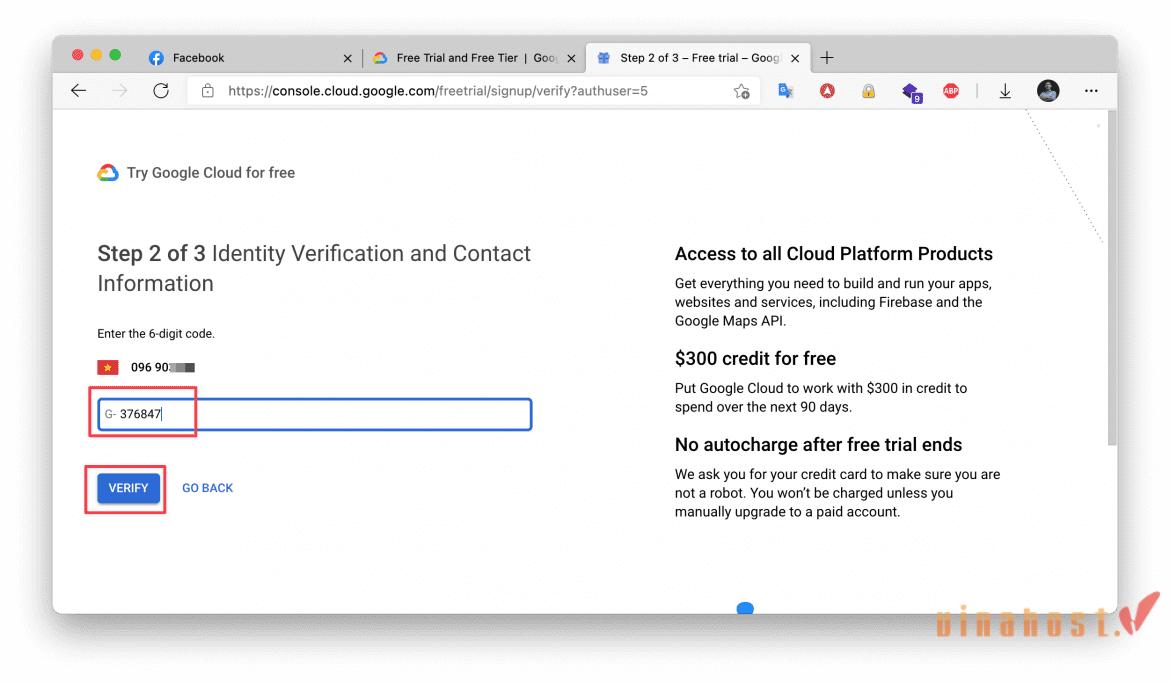Click the favorites star in the address bar

coord(742,90)
